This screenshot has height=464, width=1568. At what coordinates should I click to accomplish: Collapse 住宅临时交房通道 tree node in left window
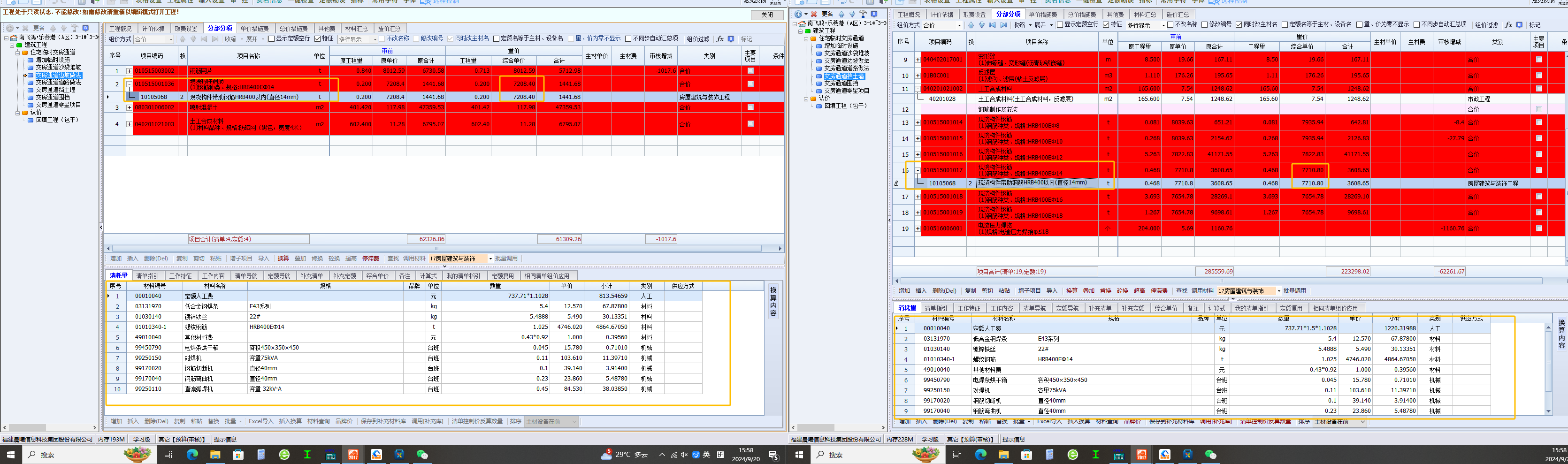(x=18, y=53)
